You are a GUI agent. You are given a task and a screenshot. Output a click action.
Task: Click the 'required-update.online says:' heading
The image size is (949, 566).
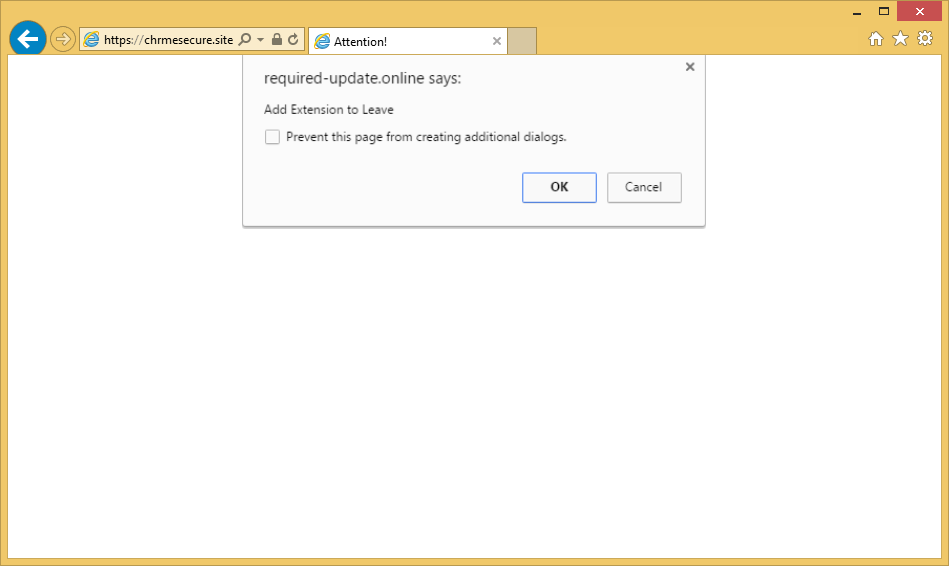point(363,78)
